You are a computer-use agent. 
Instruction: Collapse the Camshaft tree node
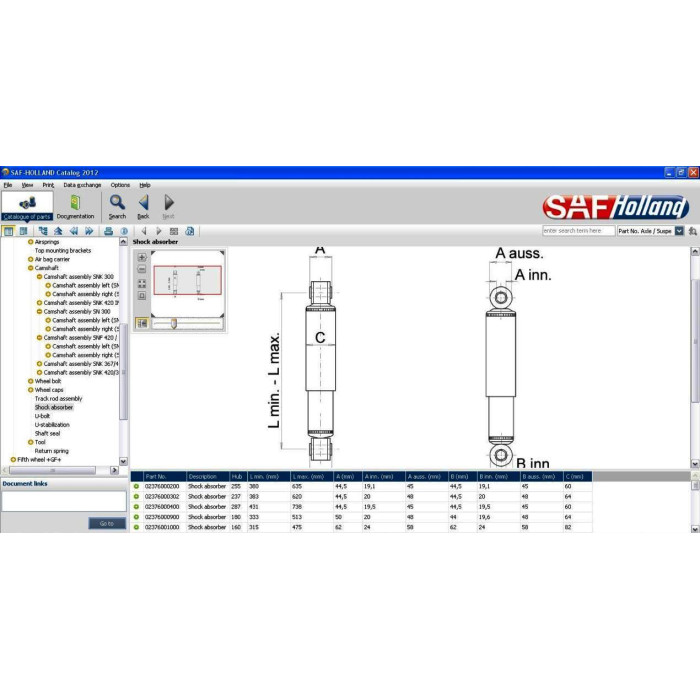coord(30,268)
